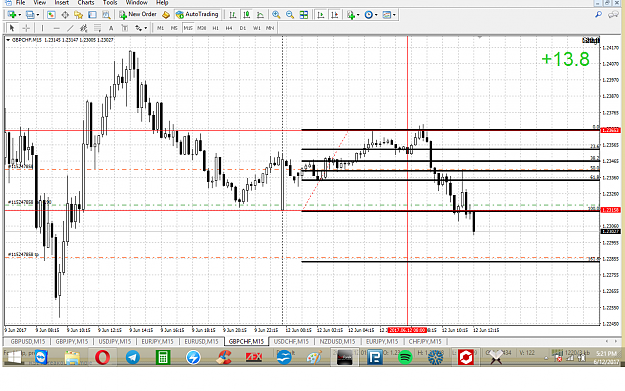The height and width of the screenshot is (391, 625).
Task: Open the Indicators list icon
Action: pos(351,15)
